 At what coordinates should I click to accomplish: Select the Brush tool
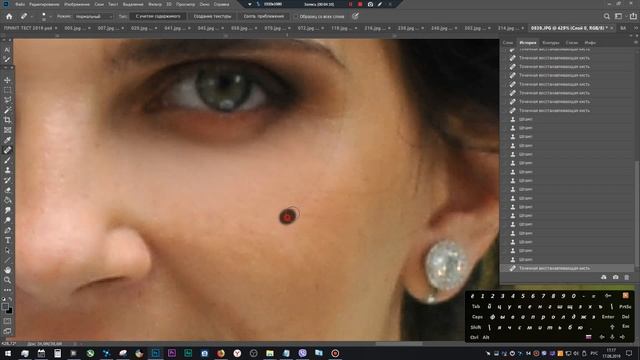pyautogui.click(x=7, y=160)
